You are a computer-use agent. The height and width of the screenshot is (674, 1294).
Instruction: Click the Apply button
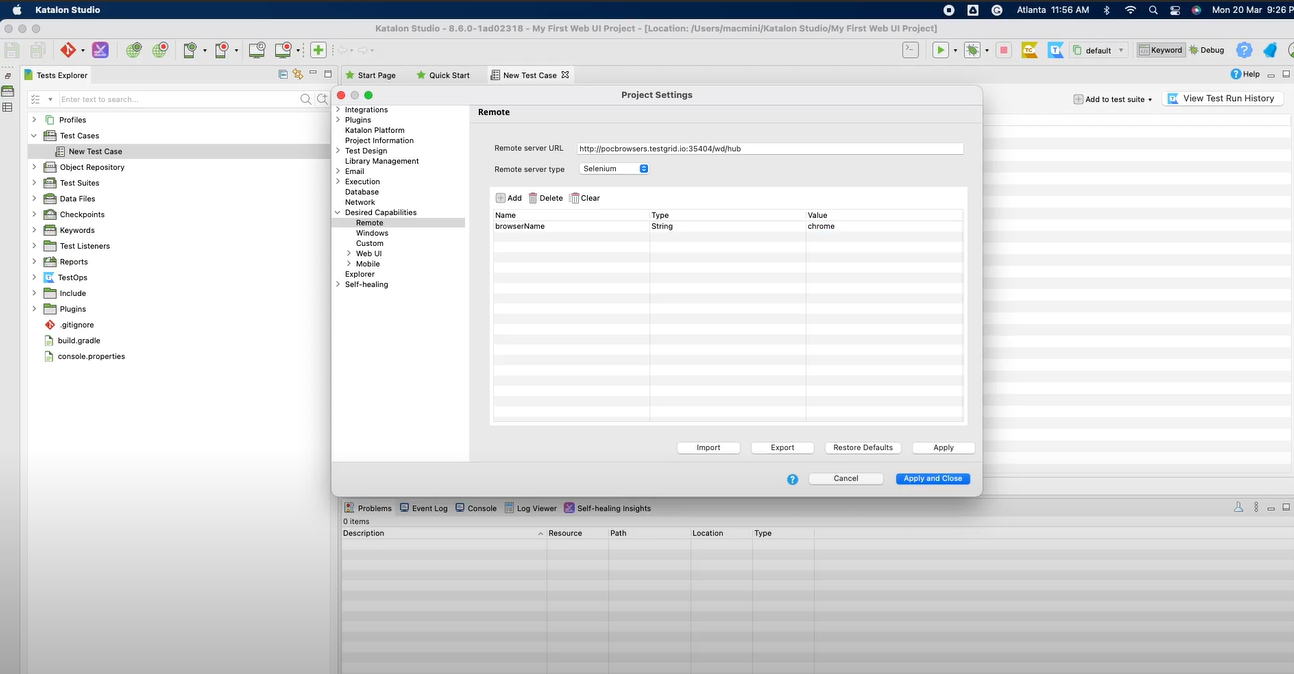[x=943, y=448]
